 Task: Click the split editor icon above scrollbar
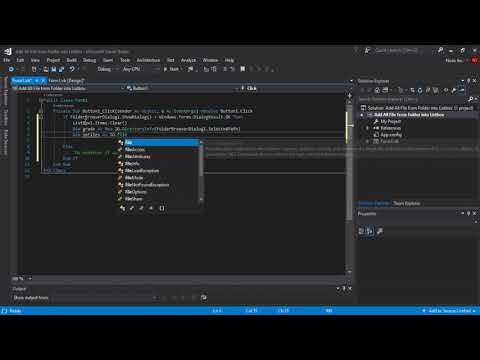point(349,96)
